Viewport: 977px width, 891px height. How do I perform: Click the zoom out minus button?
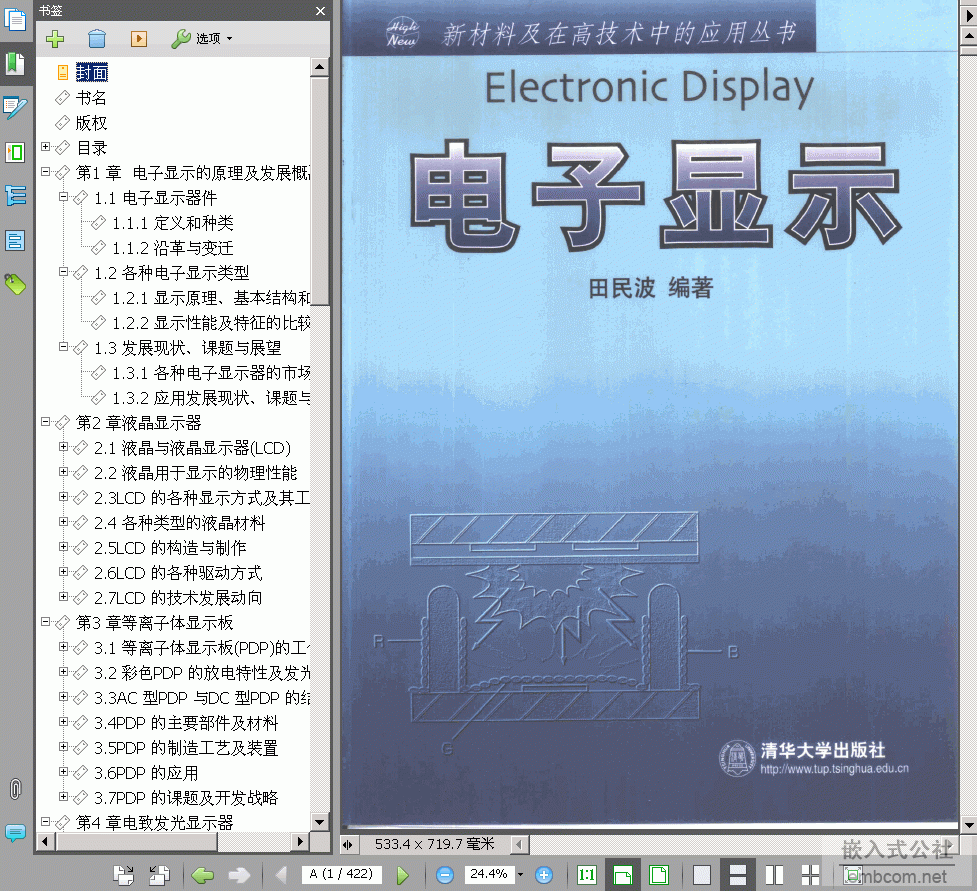445,875
